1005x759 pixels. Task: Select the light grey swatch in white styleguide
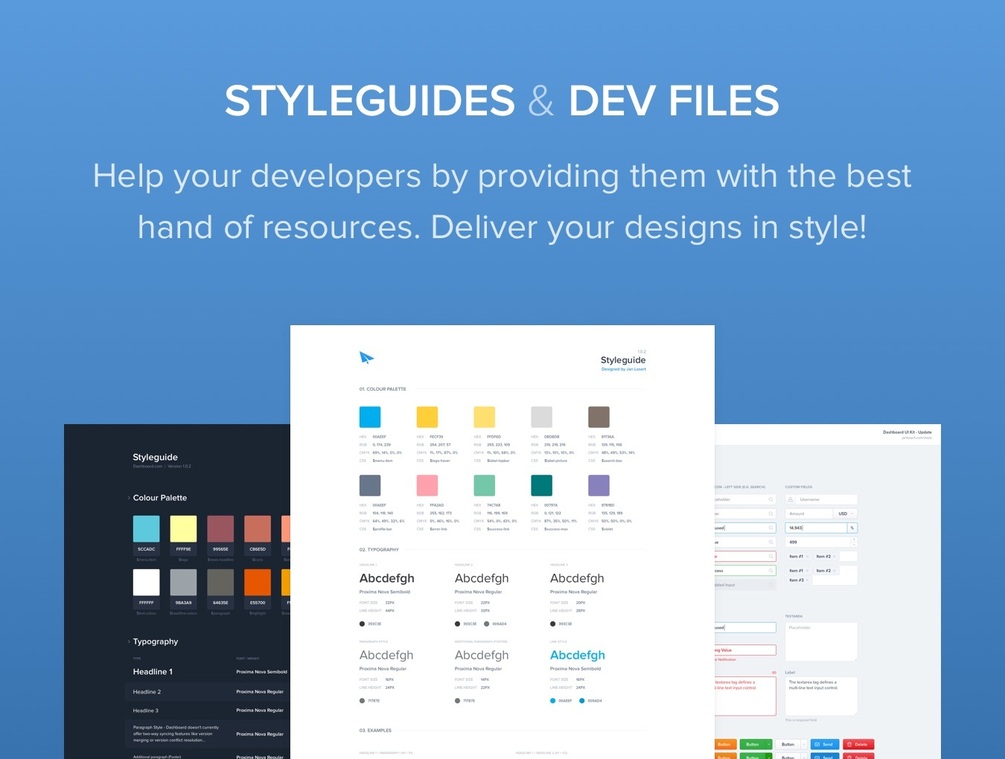542,417
